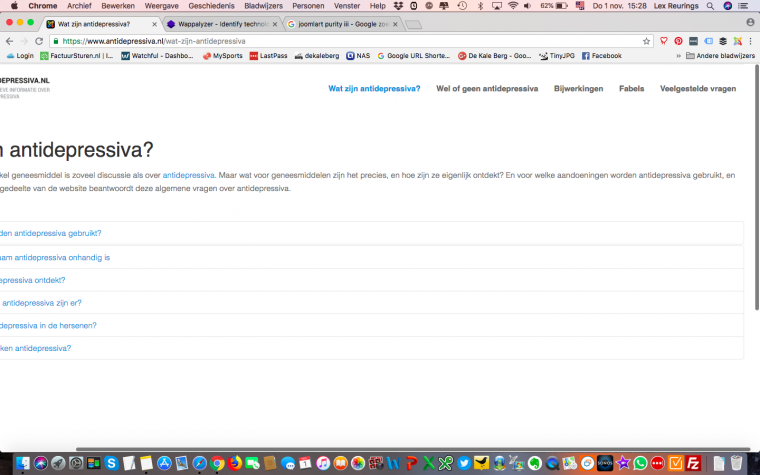Open the Sonos app in the Dock
This screenshot has width=760, height=475.
605,463
